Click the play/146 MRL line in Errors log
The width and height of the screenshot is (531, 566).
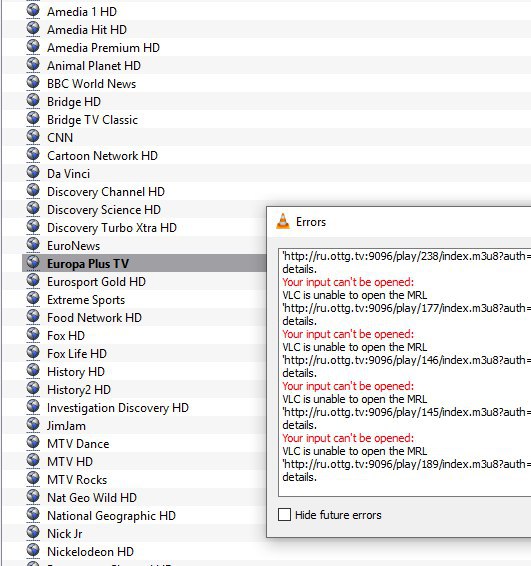(x=406, y=360)
